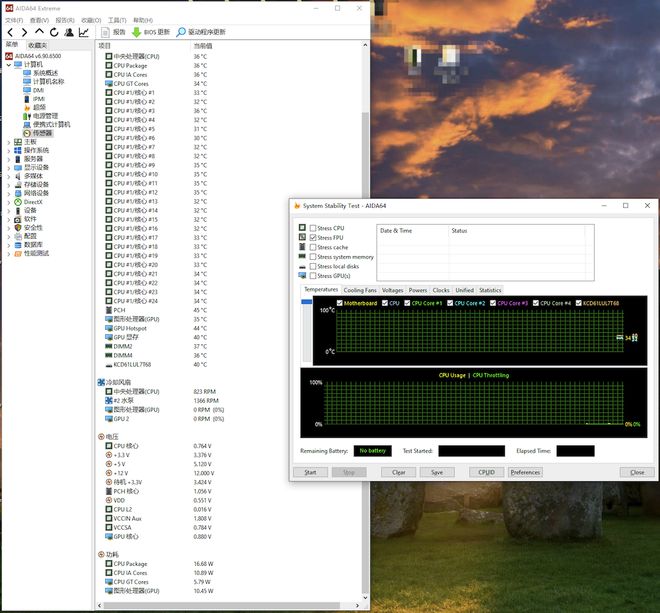Click the Report page icon in toolbar
This screenshot has height=613, width=660.
coord(105,32)
